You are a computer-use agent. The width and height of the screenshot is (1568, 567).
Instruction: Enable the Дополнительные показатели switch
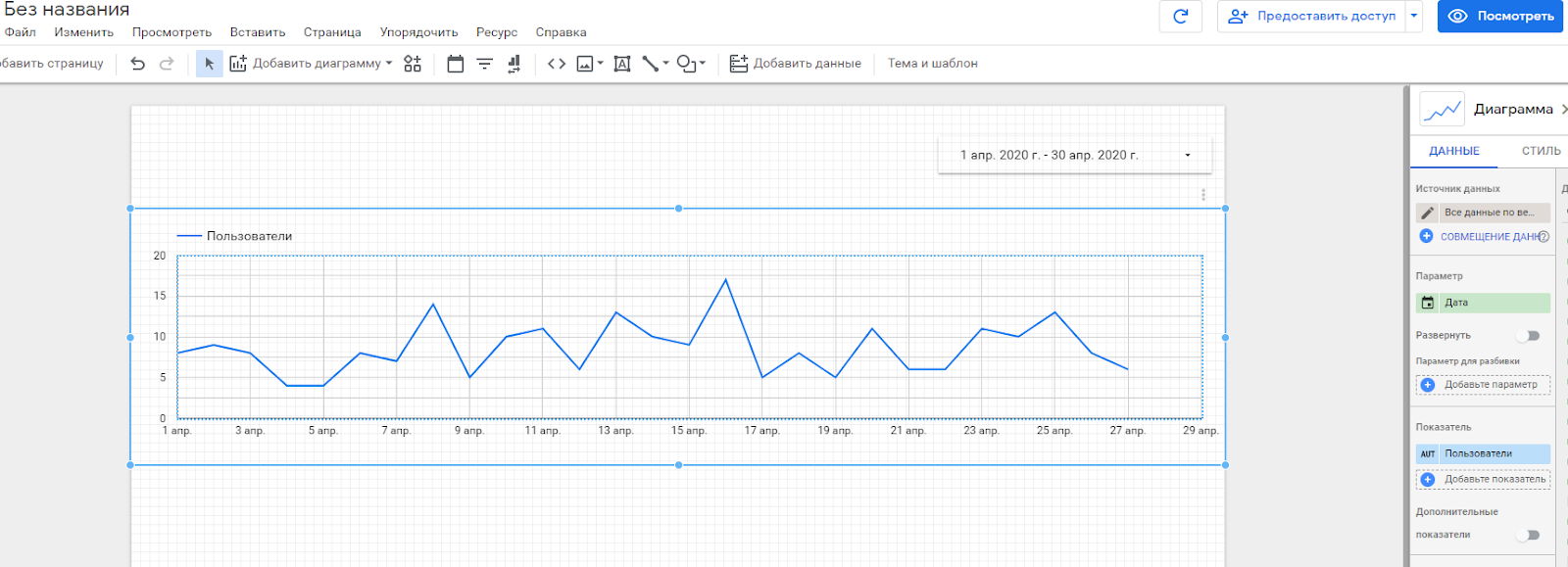[1528, 535]
